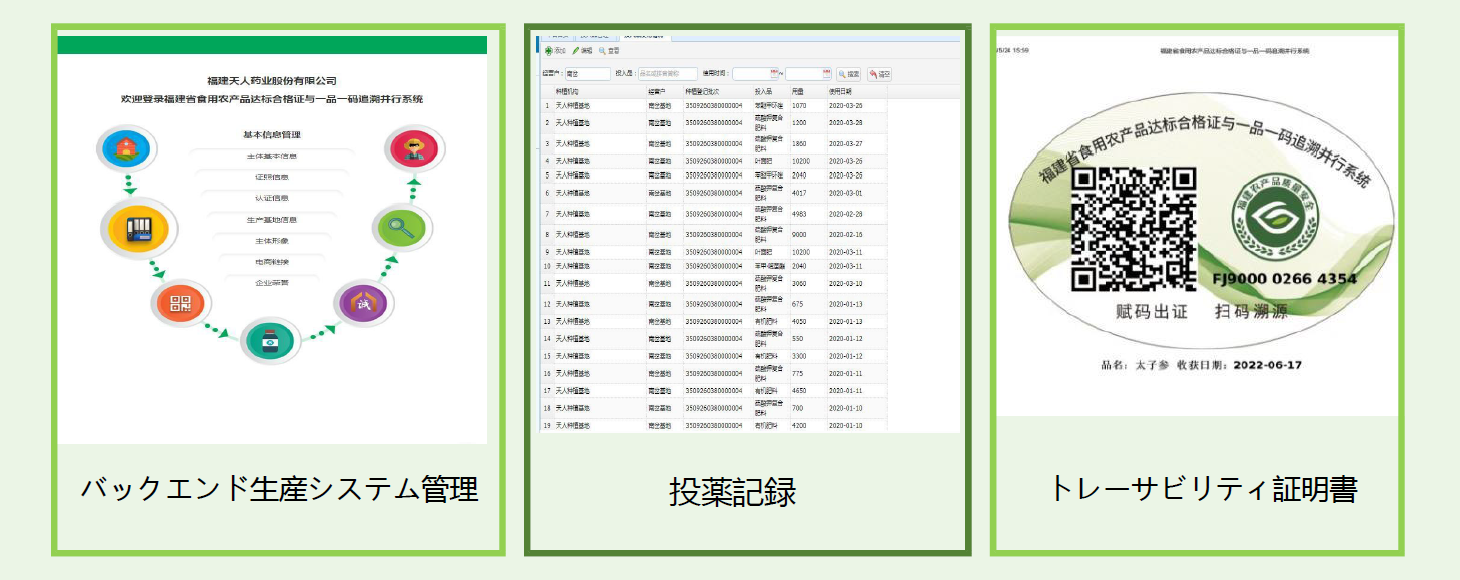Click the 赋码出证 text on certificate
This screenshot has width=1460, height=580.
click(x=1152, y=311)
